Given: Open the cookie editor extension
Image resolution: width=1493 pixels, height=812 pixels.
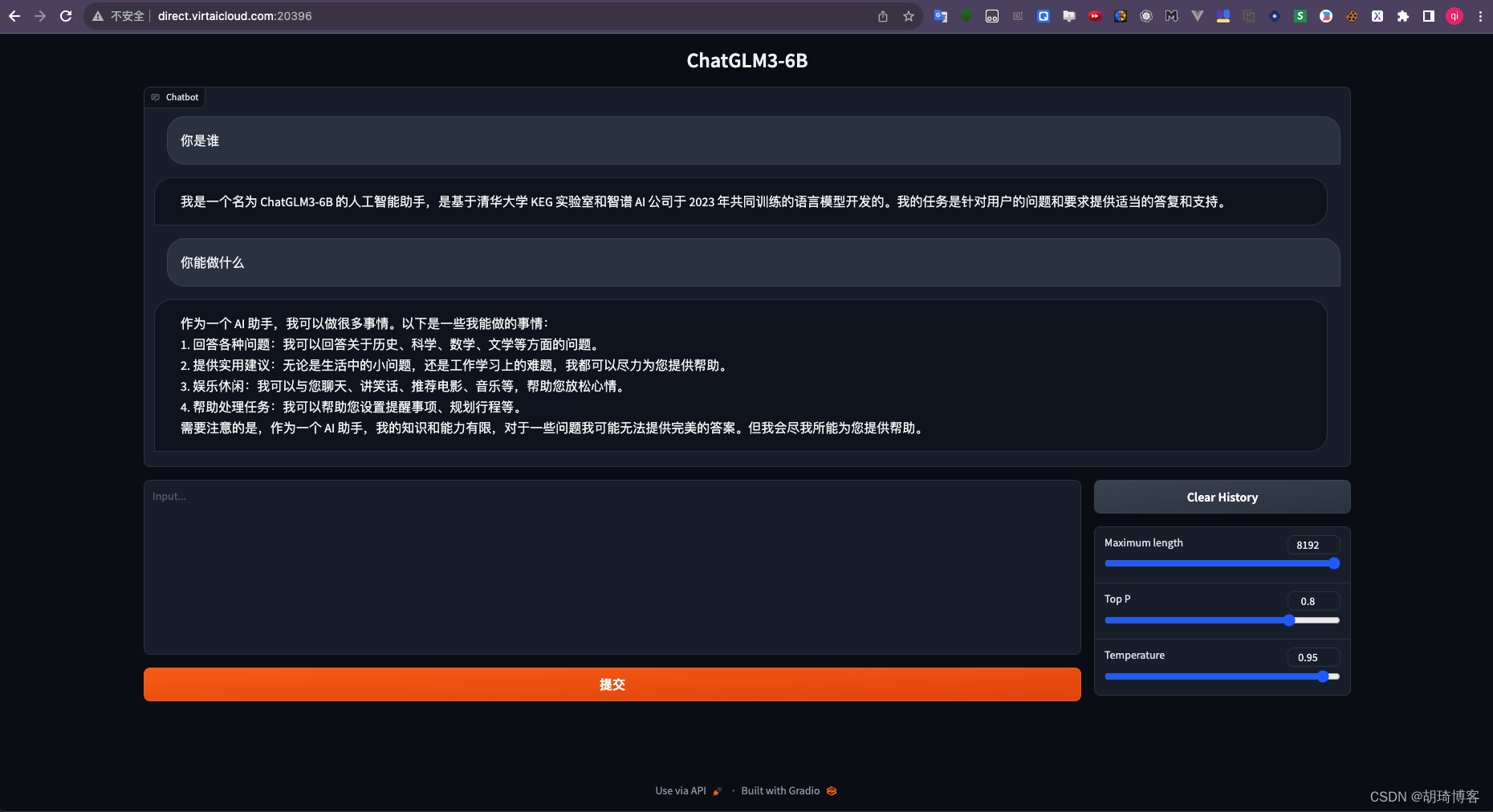Looking at the screenshot, I should tap(1352, 16).
